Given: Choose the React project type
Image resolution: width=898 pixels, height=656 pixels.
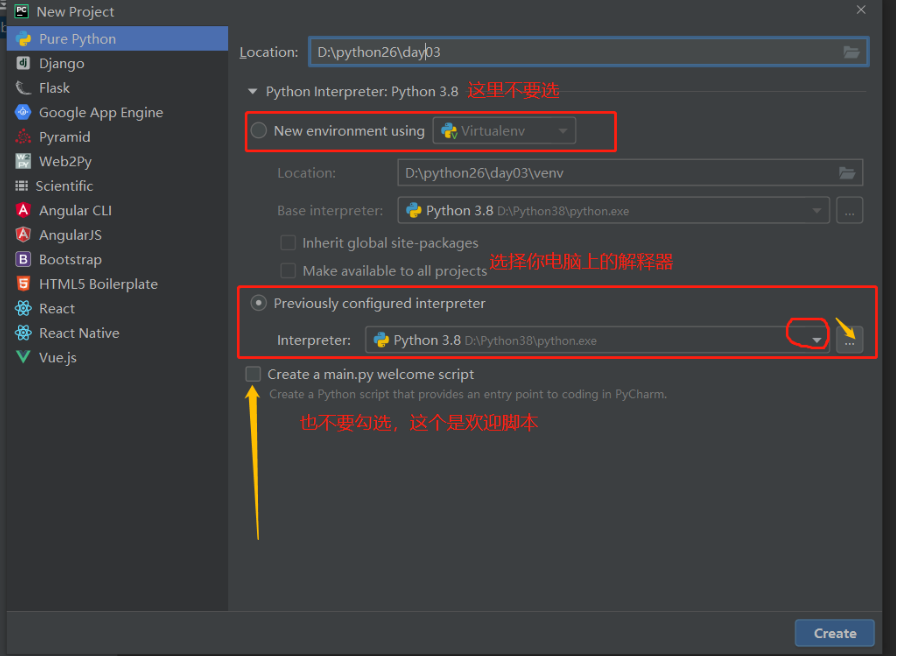Looking at the screenshot, I should tap(117, 308).
